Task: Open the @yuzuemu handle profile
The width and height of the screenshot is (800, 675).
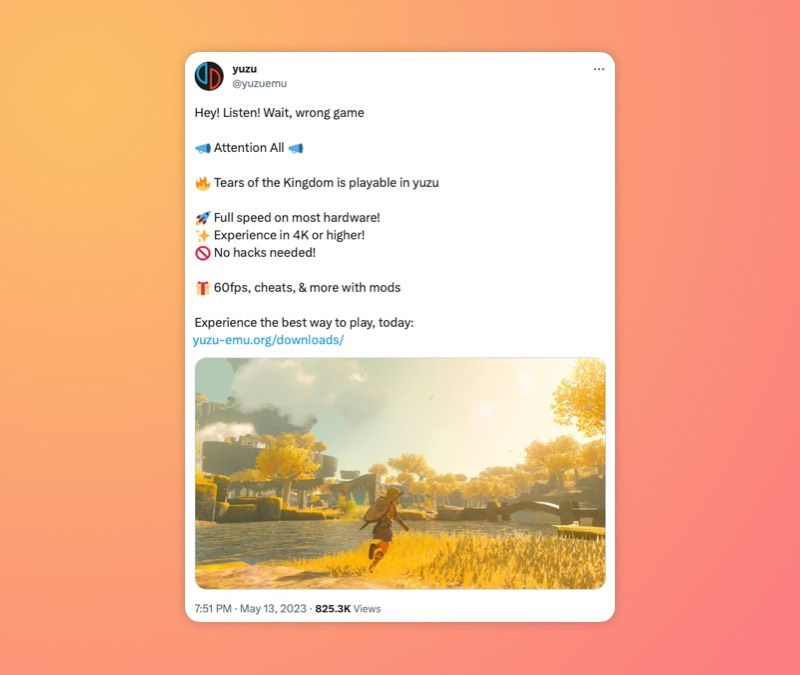Action: point(259,83)
